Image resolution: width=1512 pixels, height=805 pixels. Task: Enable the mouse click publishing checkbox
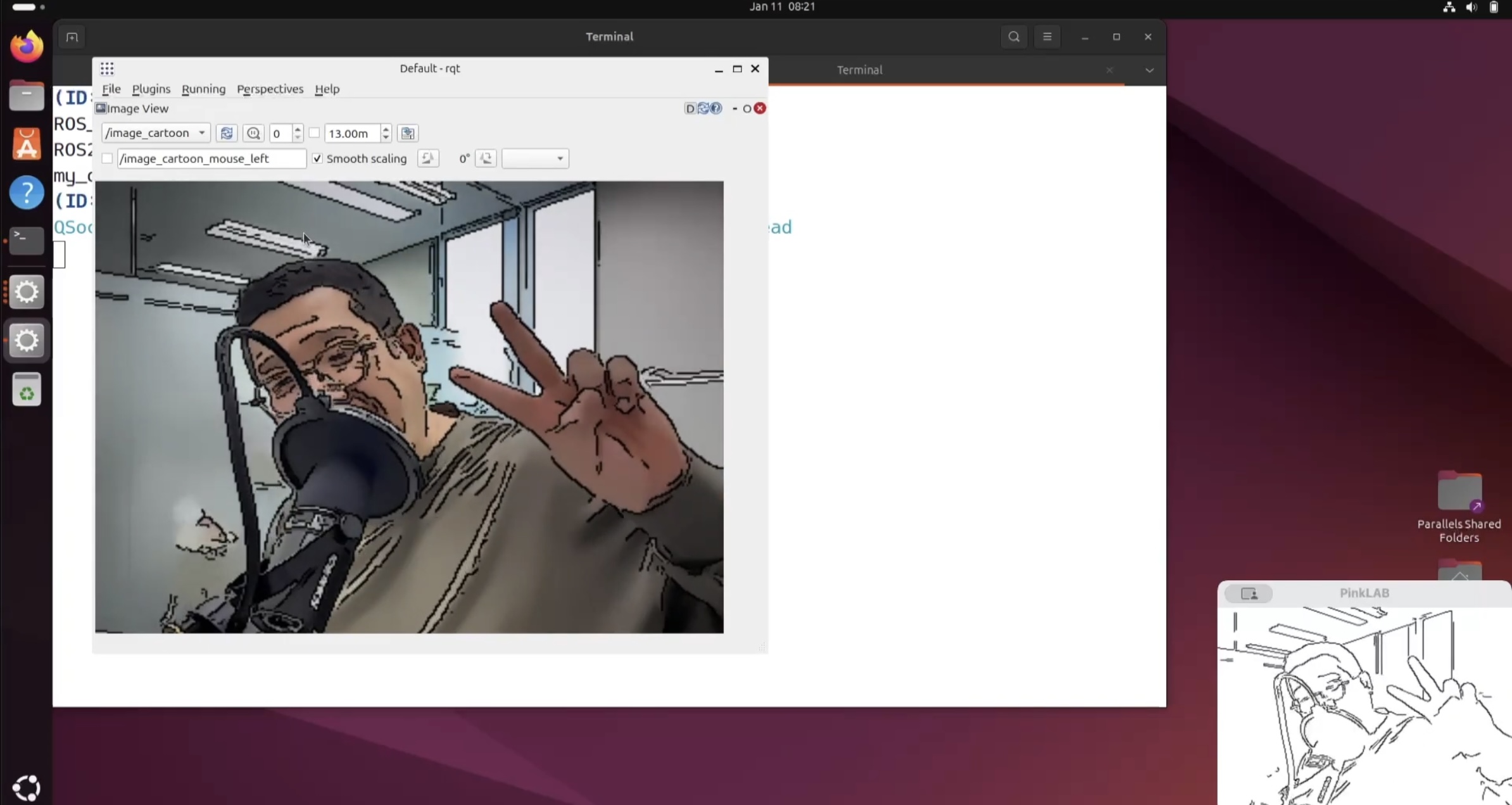(107, 158)
